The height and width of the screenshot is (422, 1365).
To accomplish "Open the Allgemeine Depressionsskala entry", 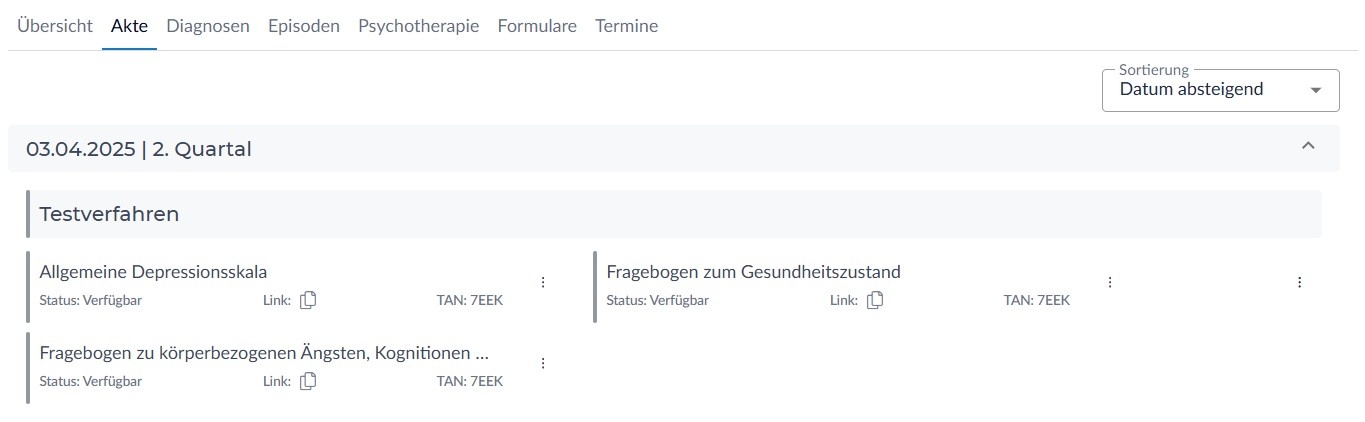I will tap(153, 271).
